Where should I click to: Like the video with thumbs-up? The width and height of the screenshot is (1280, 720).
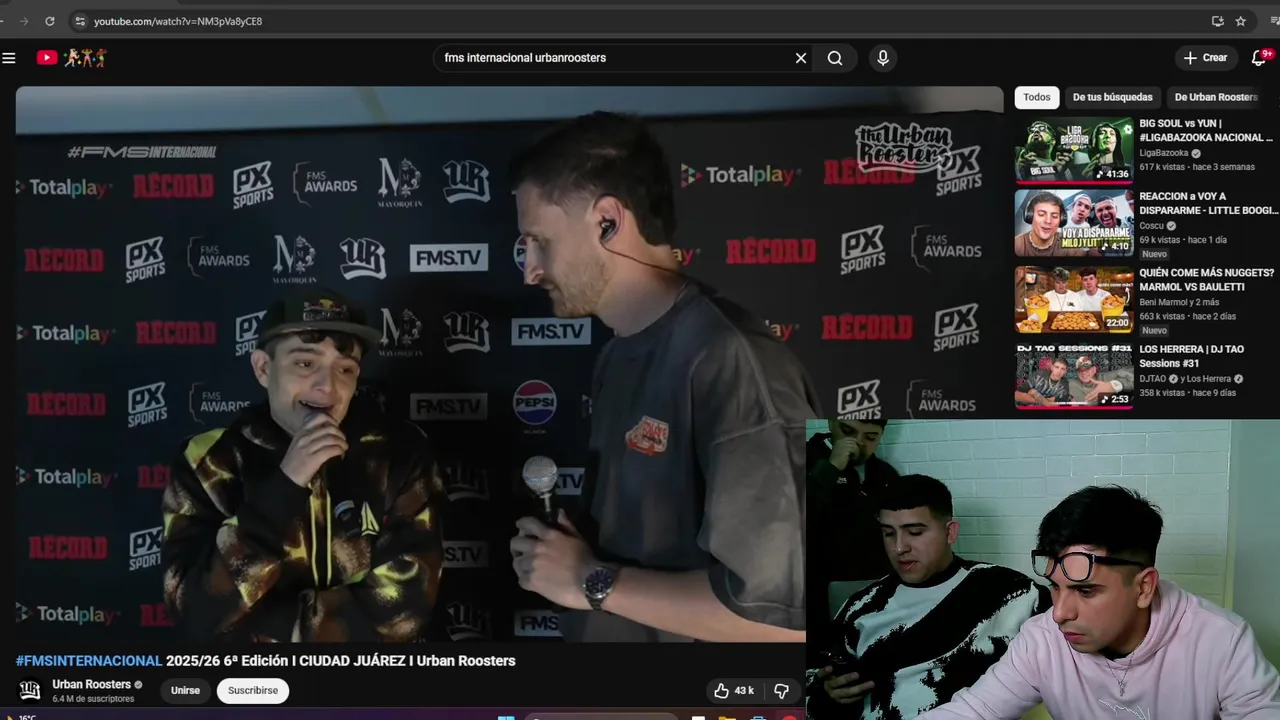pyautogui.click(x=733, y=691)
